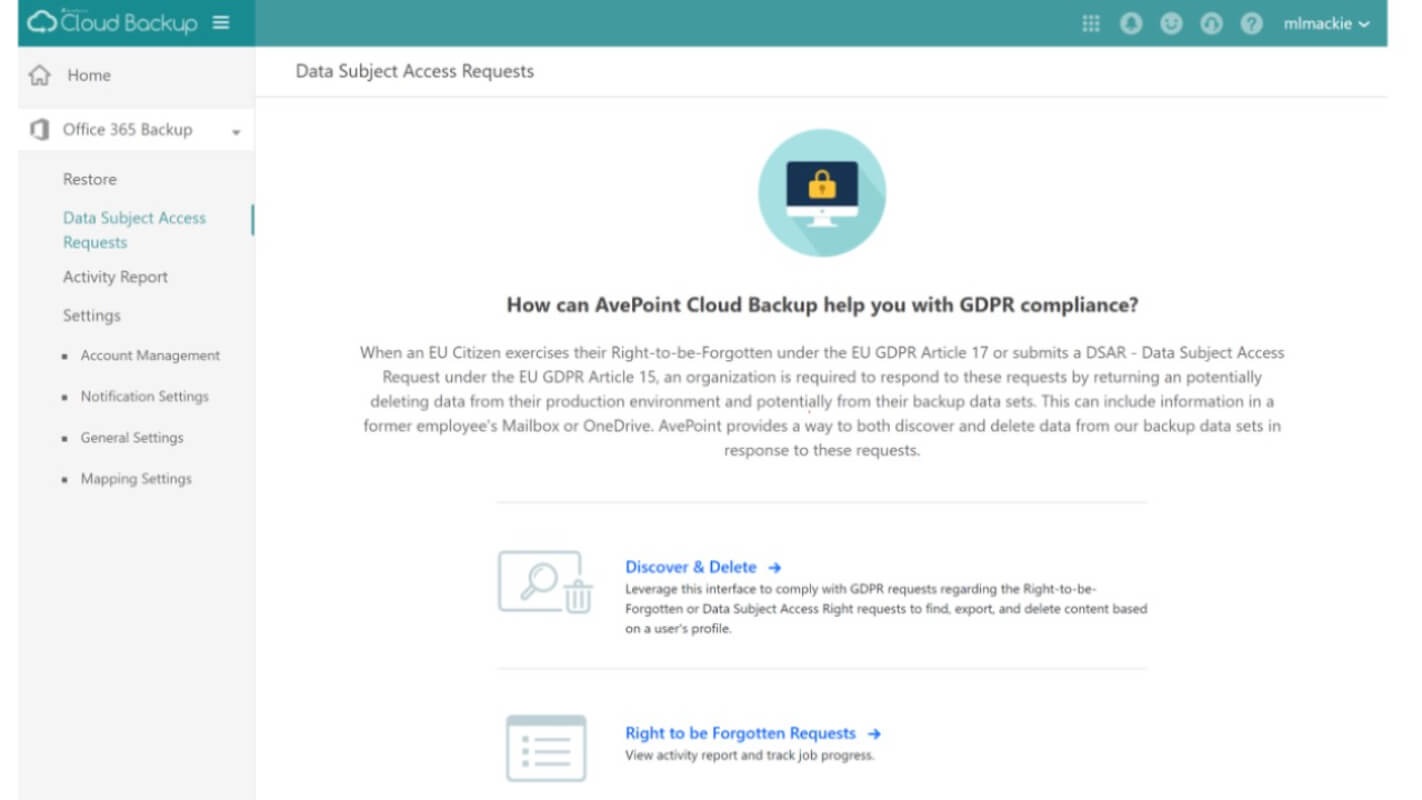The width and height of the screenshot is (1422, 800).
Task: Open Mapping Settings
Action: click(136, 479)
